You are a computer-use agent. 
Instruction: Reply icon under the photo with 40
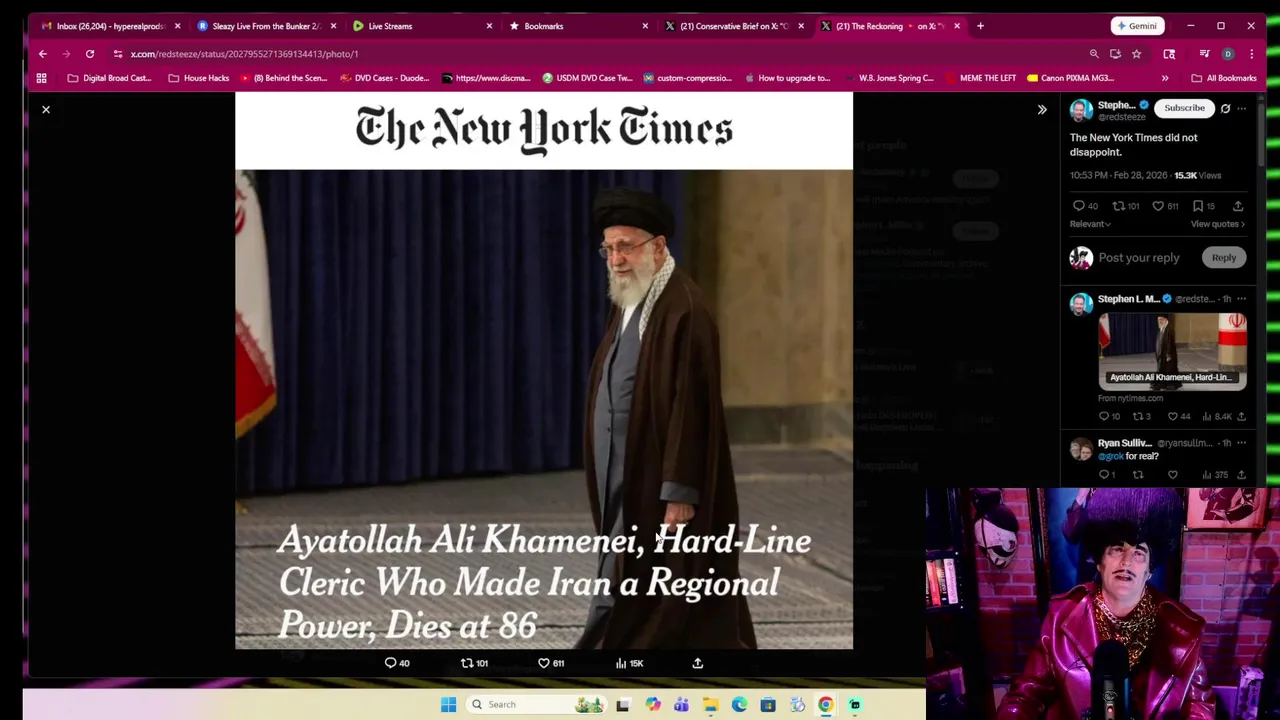point(397,663)
